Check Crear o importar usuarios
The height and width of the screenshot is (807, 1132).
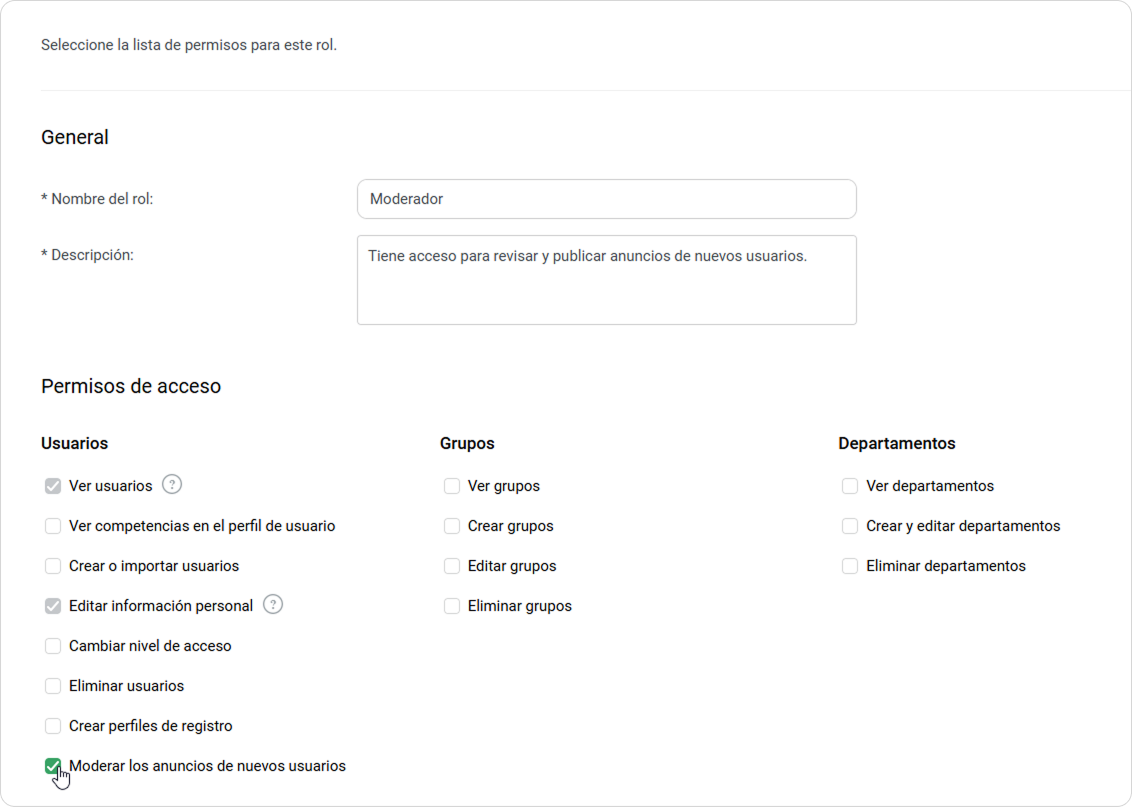pos(53,566)
